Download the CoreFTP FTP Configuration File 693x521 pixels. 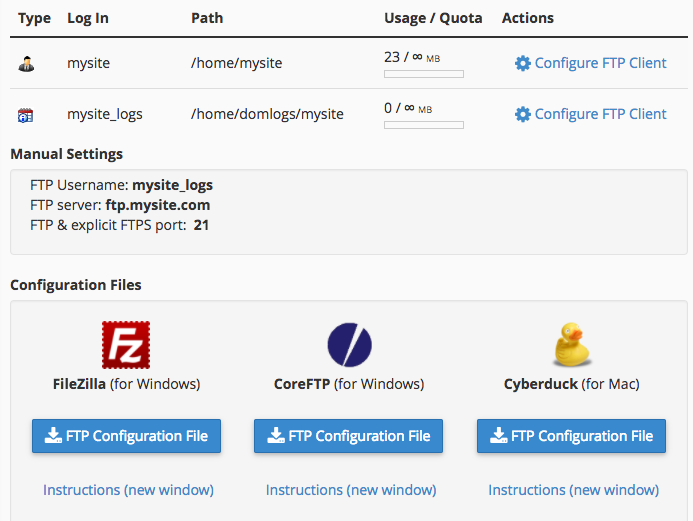coord(348,436)
